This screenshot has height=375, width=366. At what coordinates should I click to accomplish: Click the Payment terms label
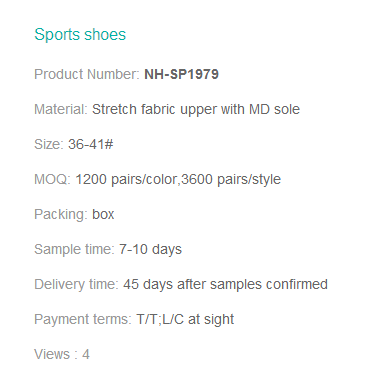(83, 319)
